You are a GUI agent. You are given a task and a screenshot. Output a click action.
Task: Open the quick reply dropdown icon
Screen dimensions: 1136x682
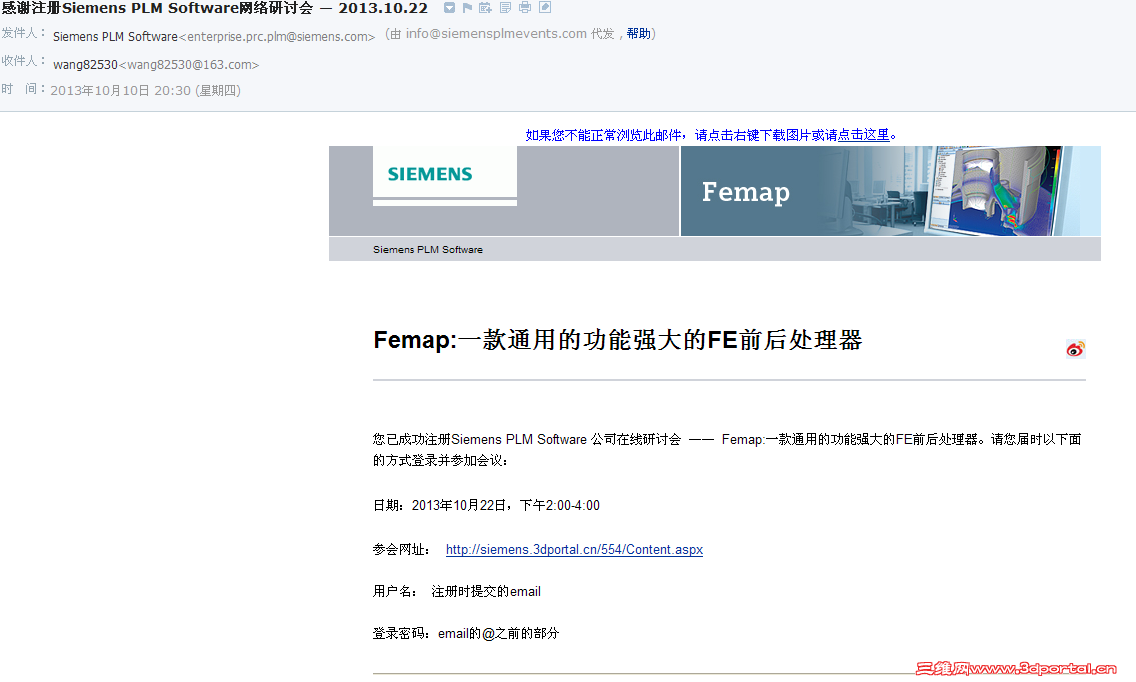click(449, 7)
